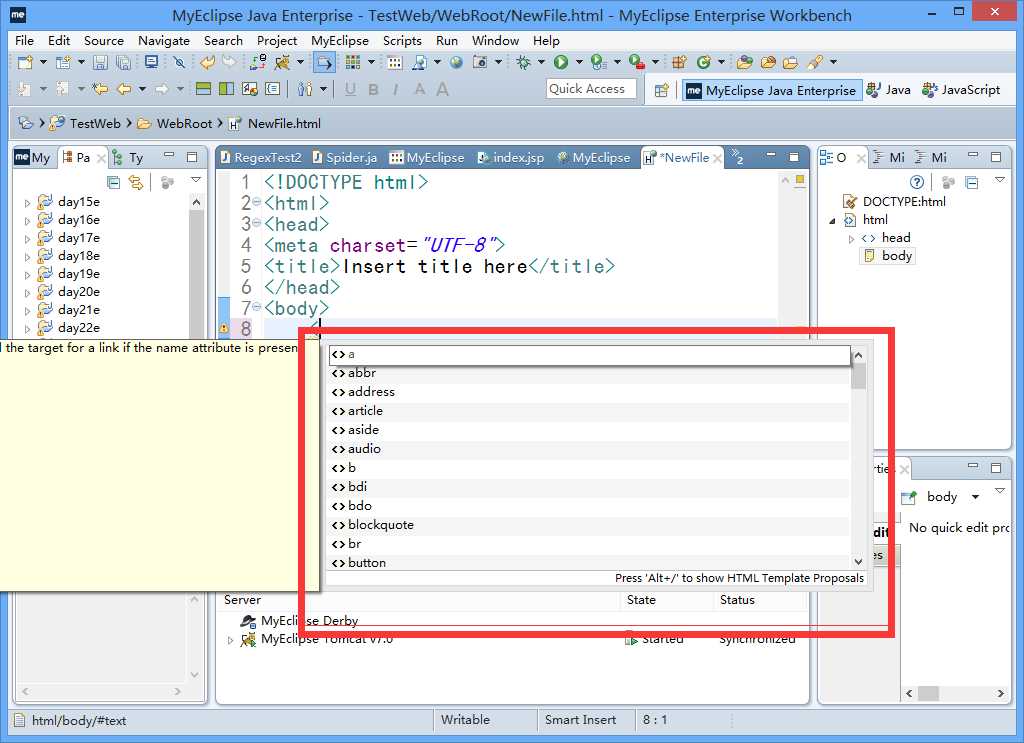
Task: Click Link with Editor icon in Package Explorer
Action: tap(136, 182)
